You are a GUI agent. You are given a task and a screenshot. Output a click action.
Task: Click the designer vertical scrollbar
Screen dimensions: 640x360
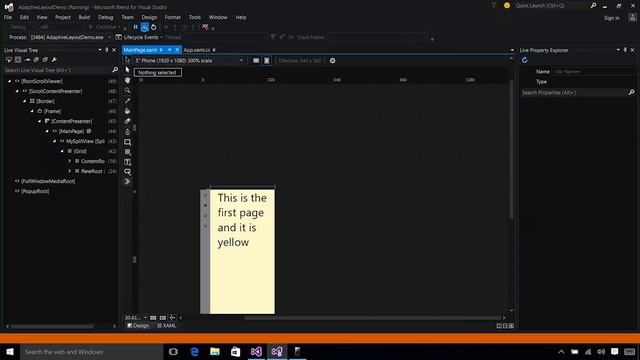[511, 149]
